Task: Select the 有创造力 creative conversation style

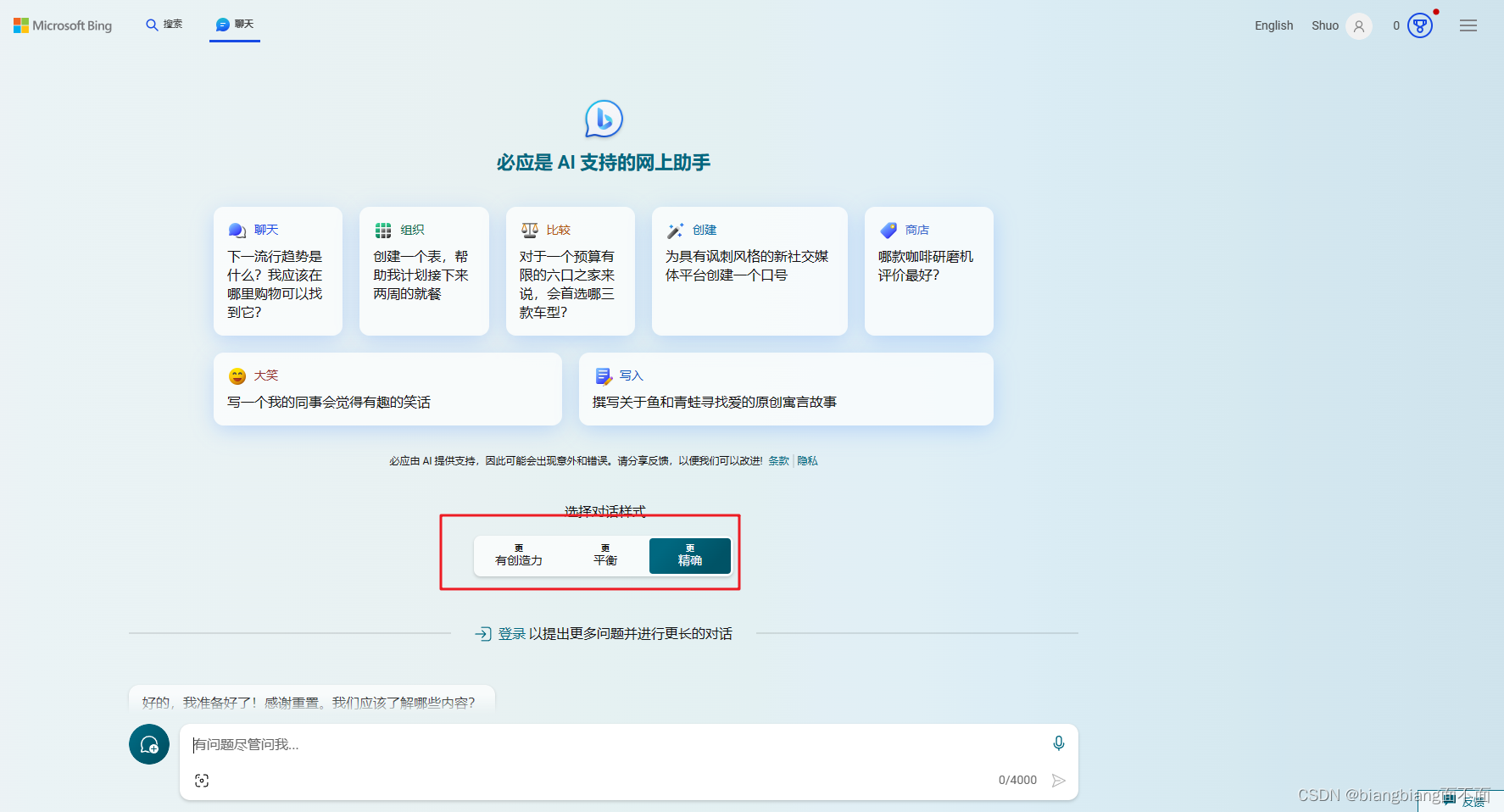Action: pyautogui.click(x=519, y=556)
